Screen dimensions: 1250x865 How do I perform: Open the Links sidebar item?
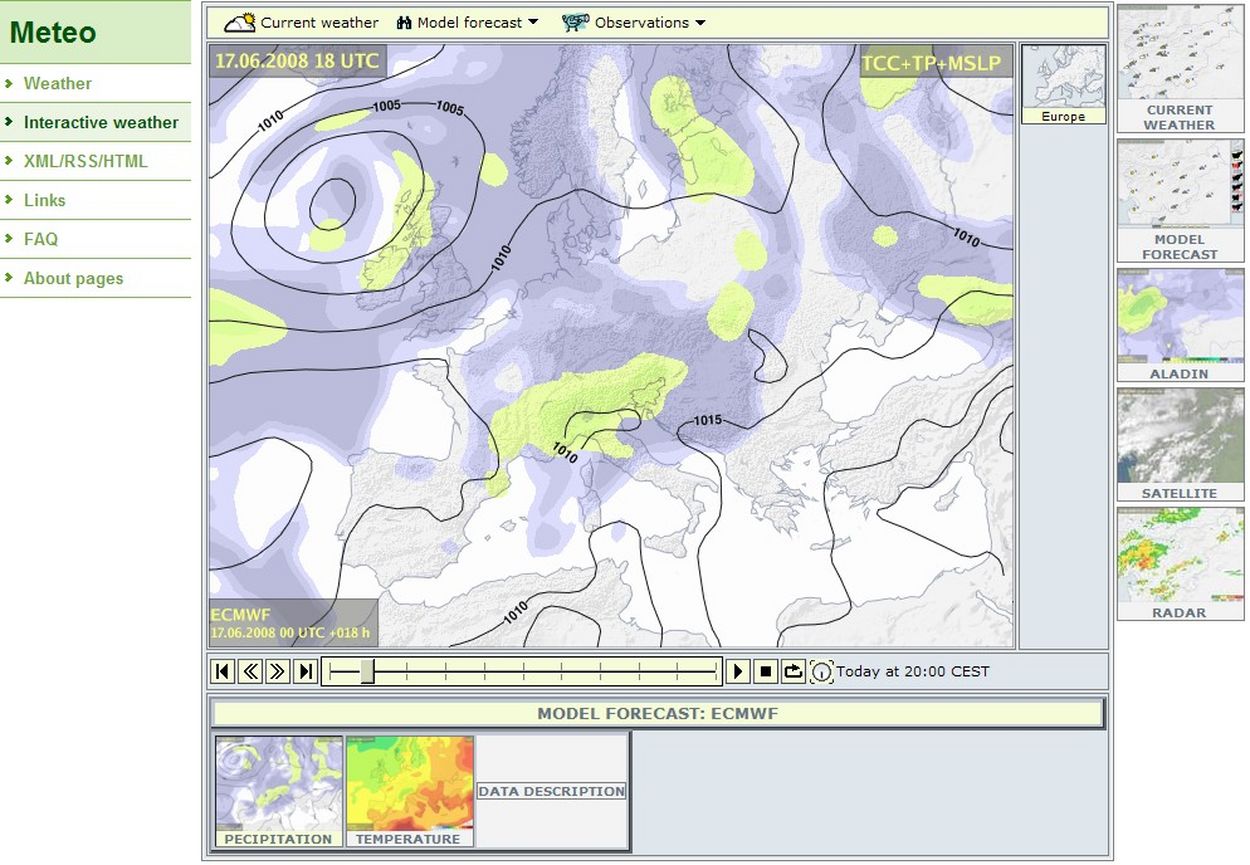[44, 200]
